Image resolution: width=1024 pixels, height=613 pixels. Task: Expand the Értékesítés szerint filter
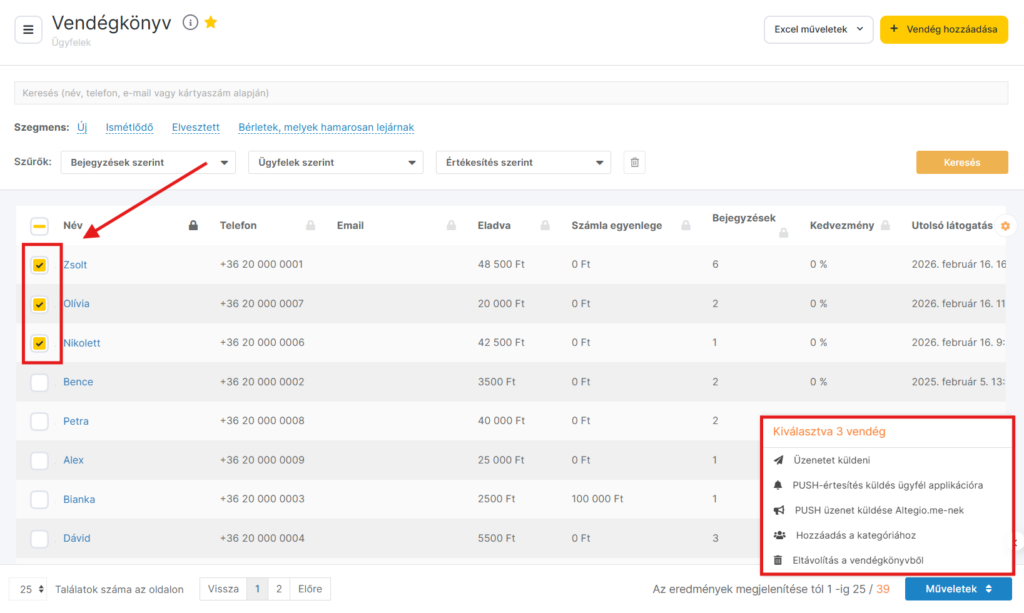point(523,163)
